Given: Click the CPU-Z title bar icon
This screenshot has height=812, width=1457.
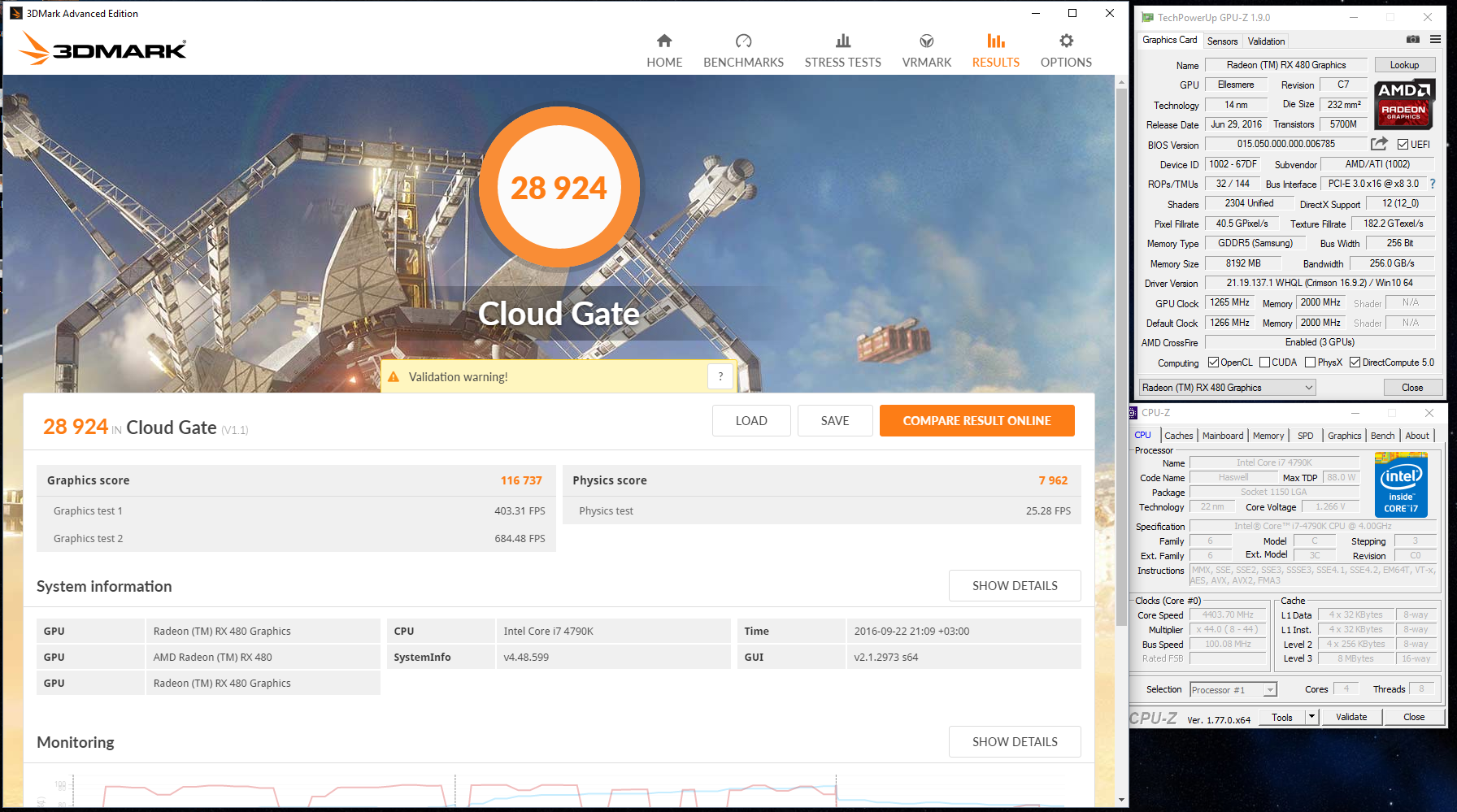Looking at the screenshot, I should 1133,413.
